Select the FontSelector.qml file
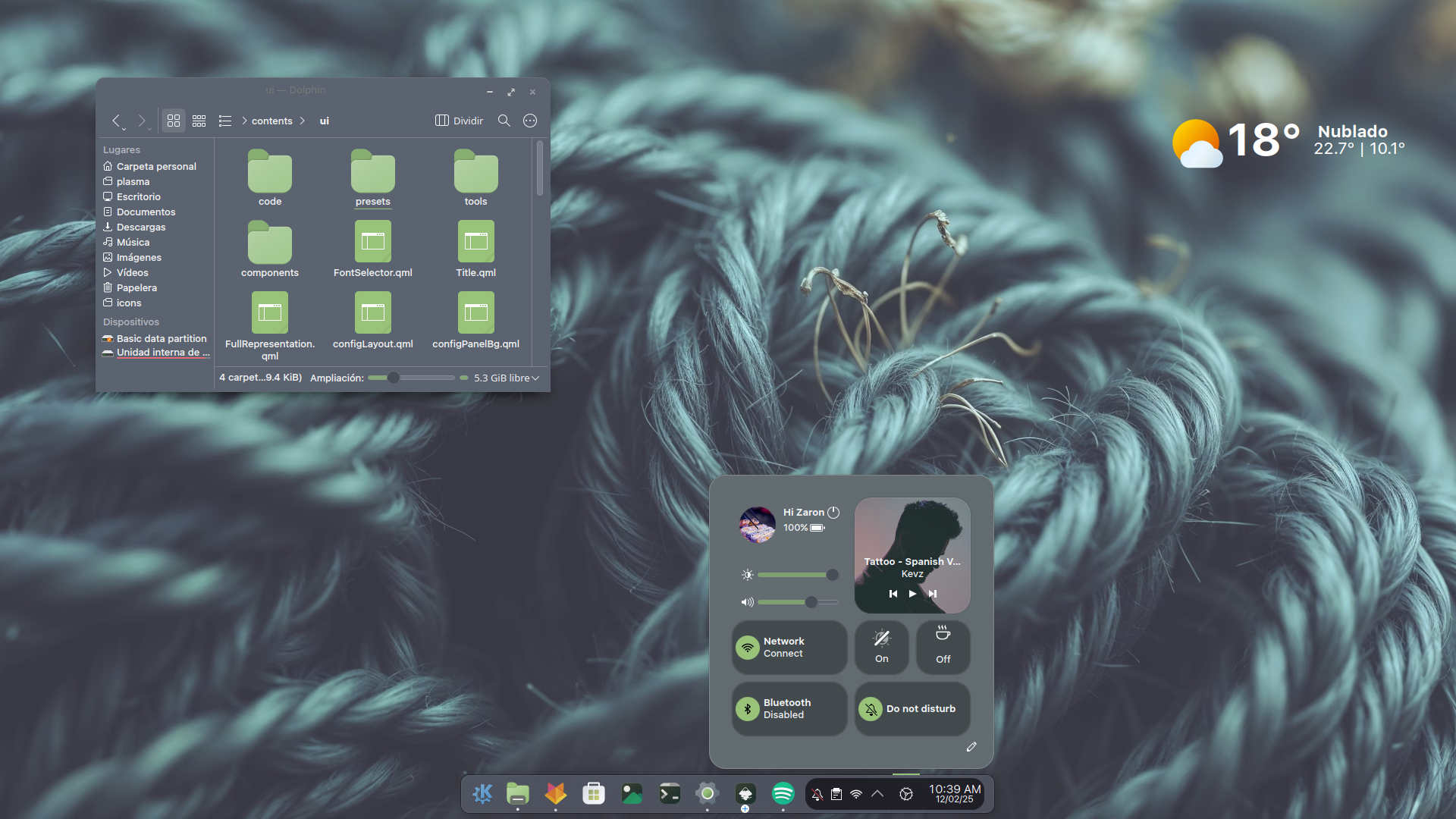 coord(373,249)
